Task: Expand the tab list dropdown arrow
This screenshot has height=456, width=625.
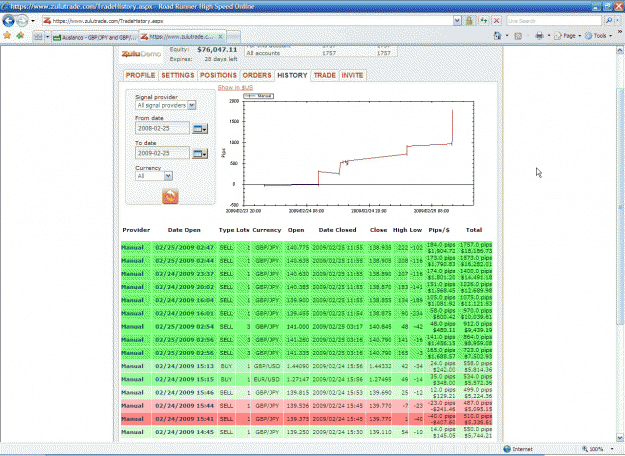Action: click(x=47, y=37)
